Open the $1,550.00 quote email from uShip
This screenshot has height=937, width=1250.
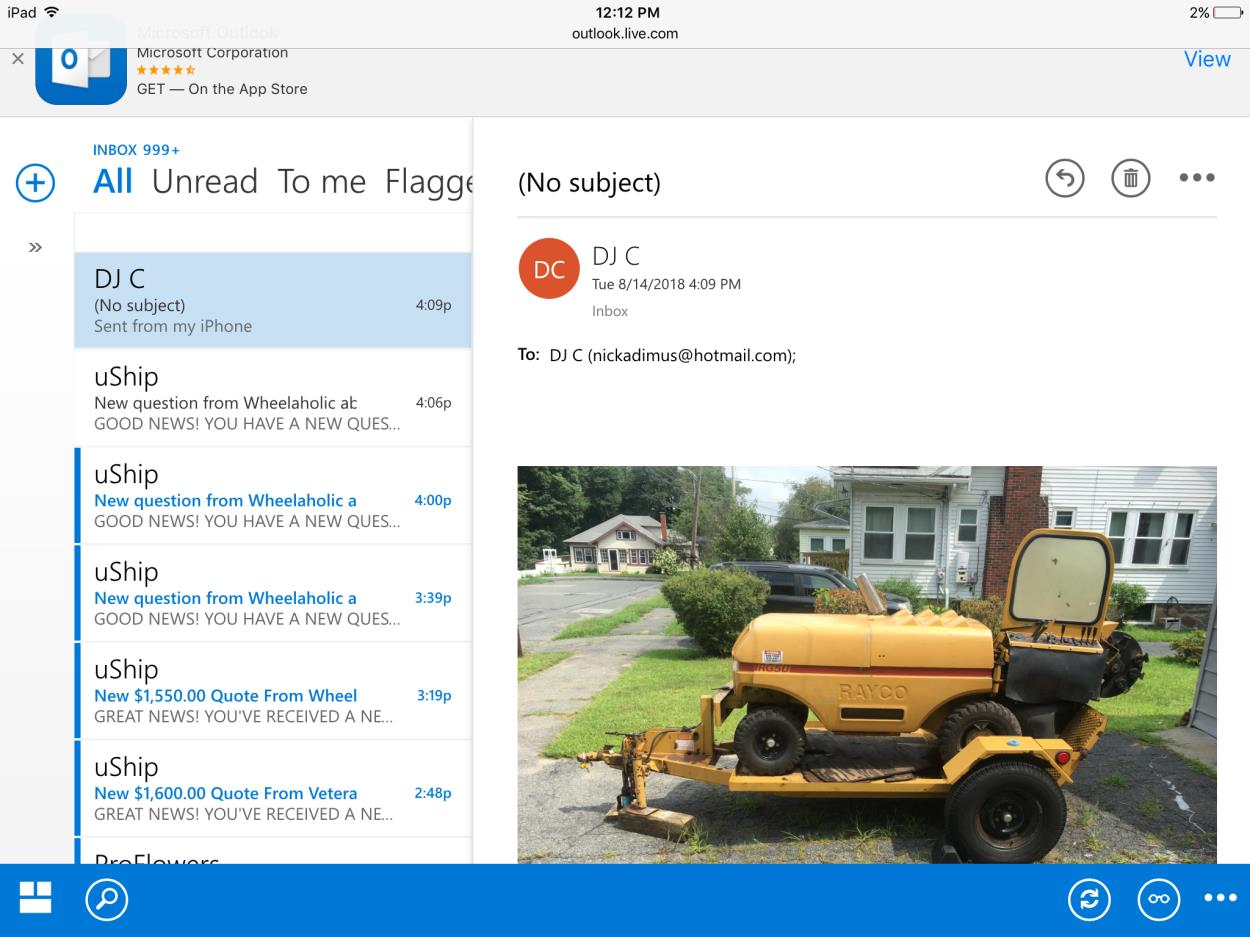coord(272,691)
